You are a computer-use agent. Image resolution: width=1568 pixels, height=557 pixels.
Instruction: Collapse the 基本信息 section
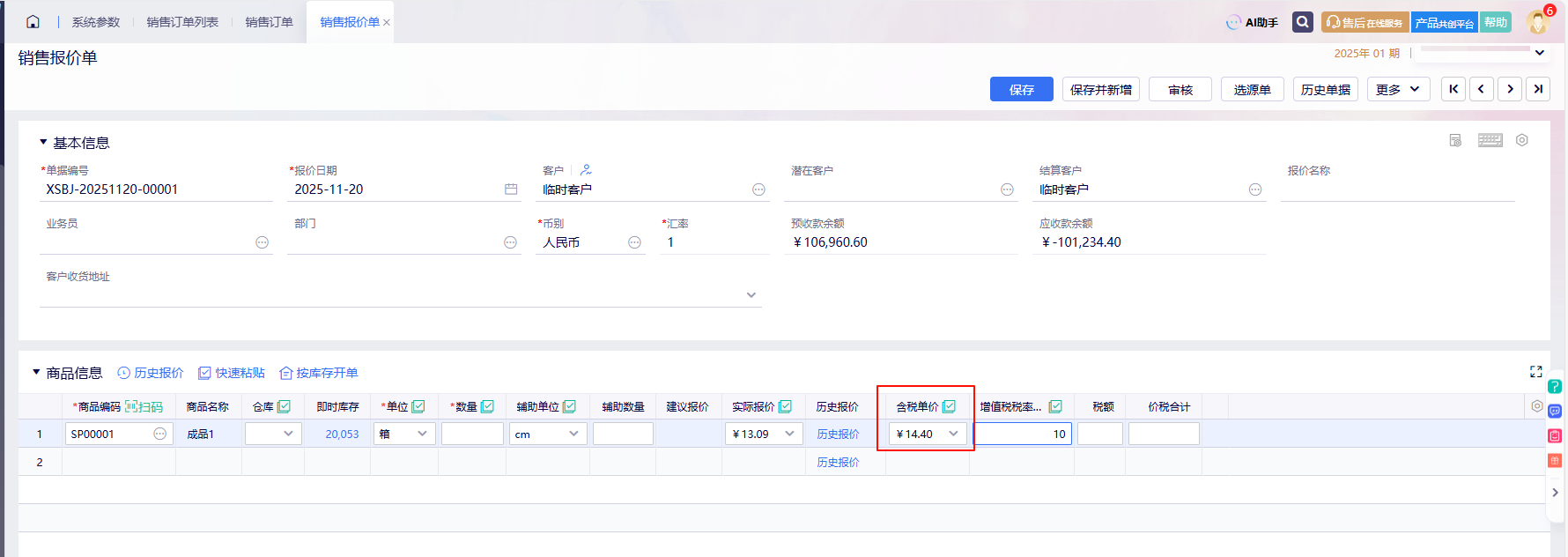43,142
